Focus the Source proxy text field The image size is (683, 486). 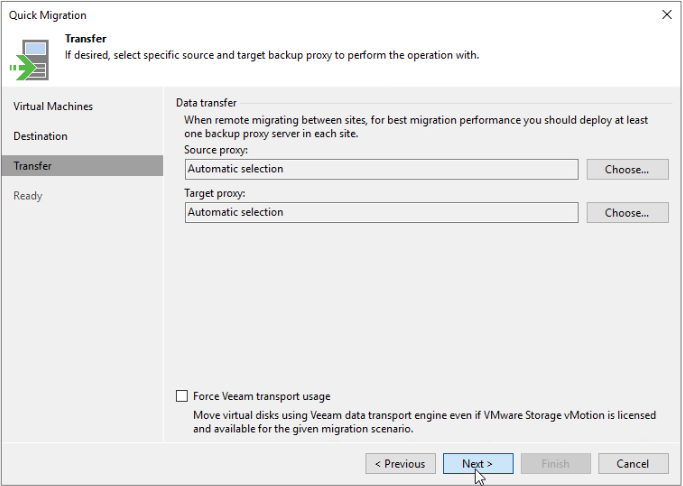point(382,169)
